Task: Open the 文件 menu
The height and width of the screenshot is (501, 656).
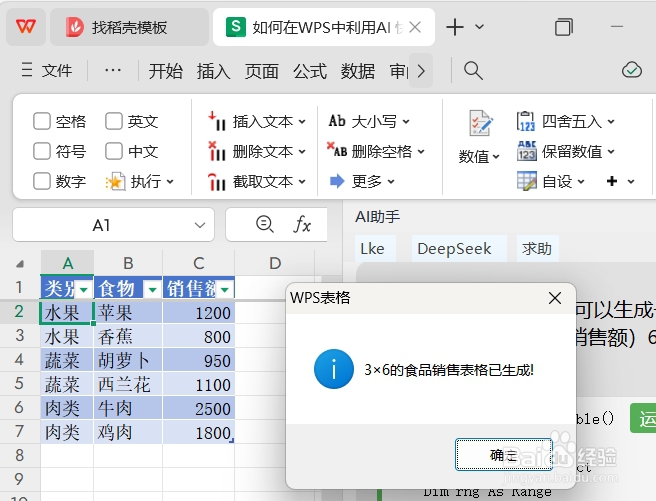Action: 47,70
